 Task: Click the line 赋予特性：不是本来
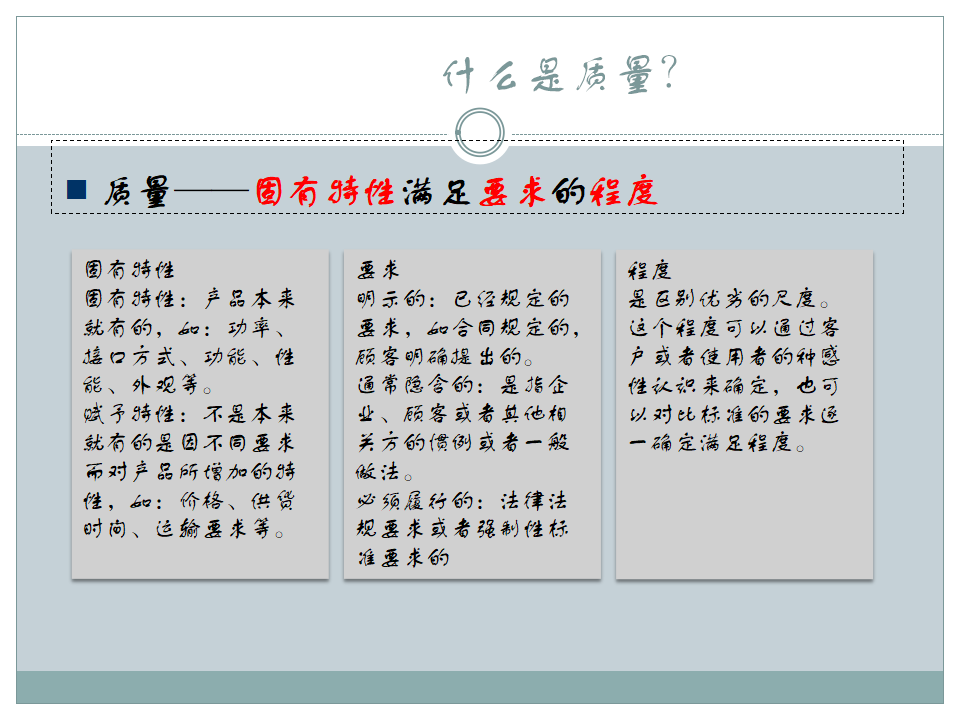point(190,414)
